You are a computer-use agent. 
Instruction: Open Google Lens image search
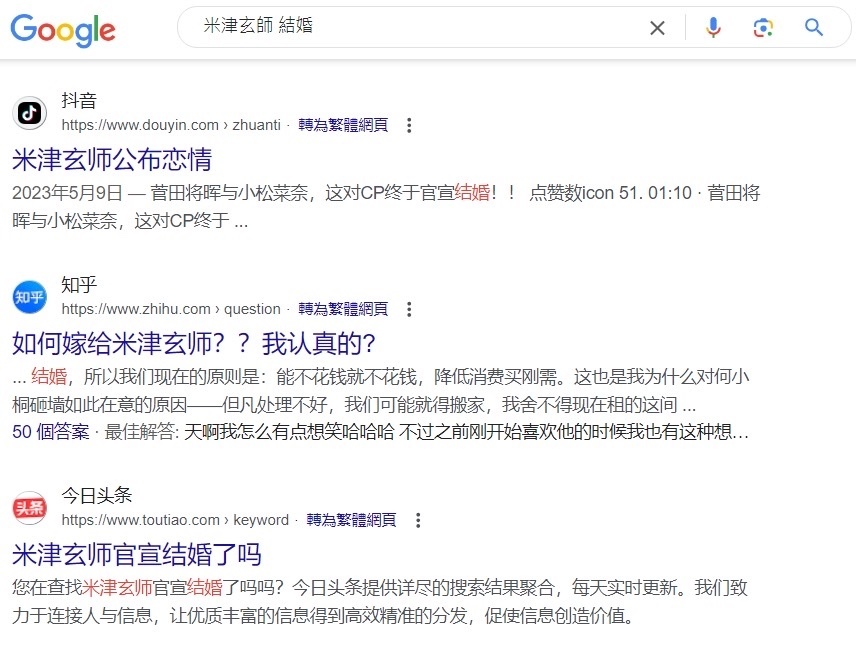(x=763, y=27)
